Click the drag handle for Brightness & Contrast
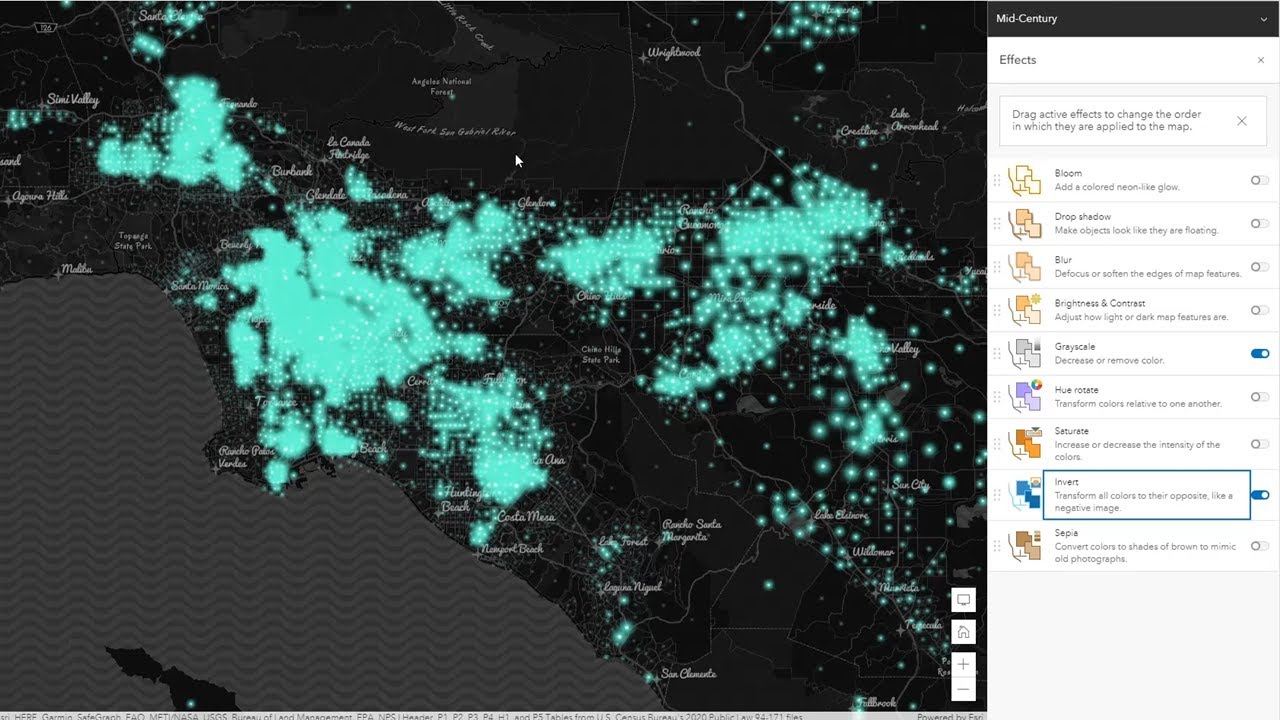This screenshot has width=1280, height=720. (x=996, y=310)
